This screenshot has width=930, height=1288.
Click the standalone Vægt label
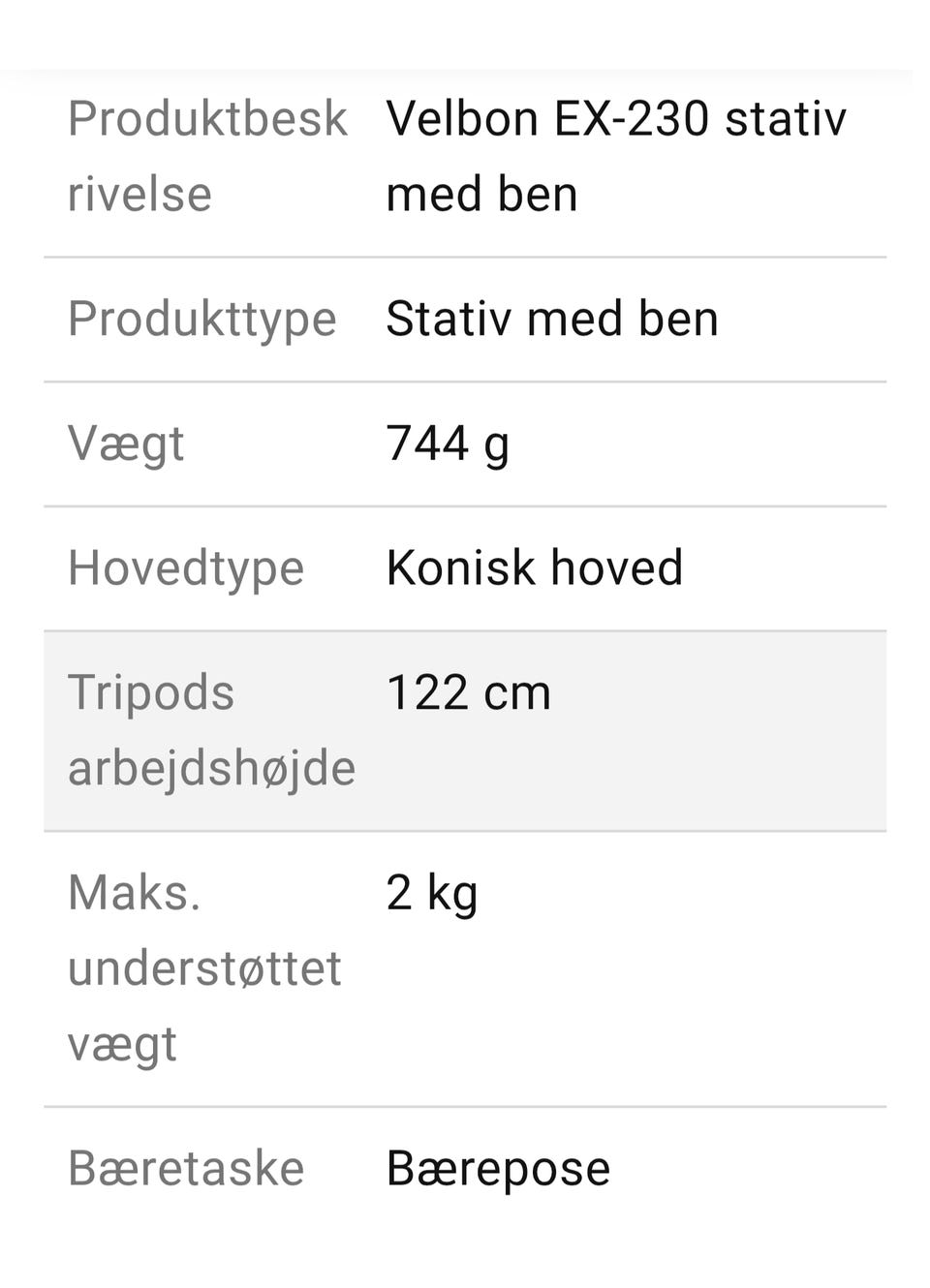125,445
